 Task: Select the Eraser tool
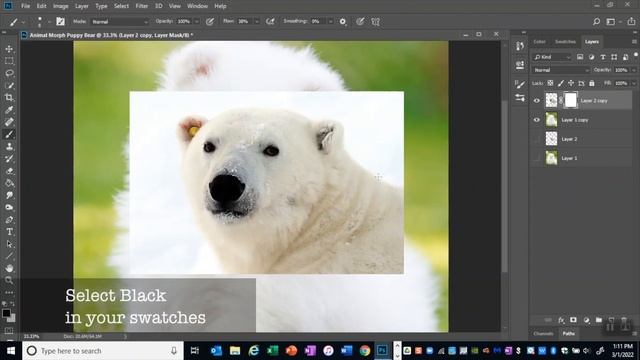point(9,171)
